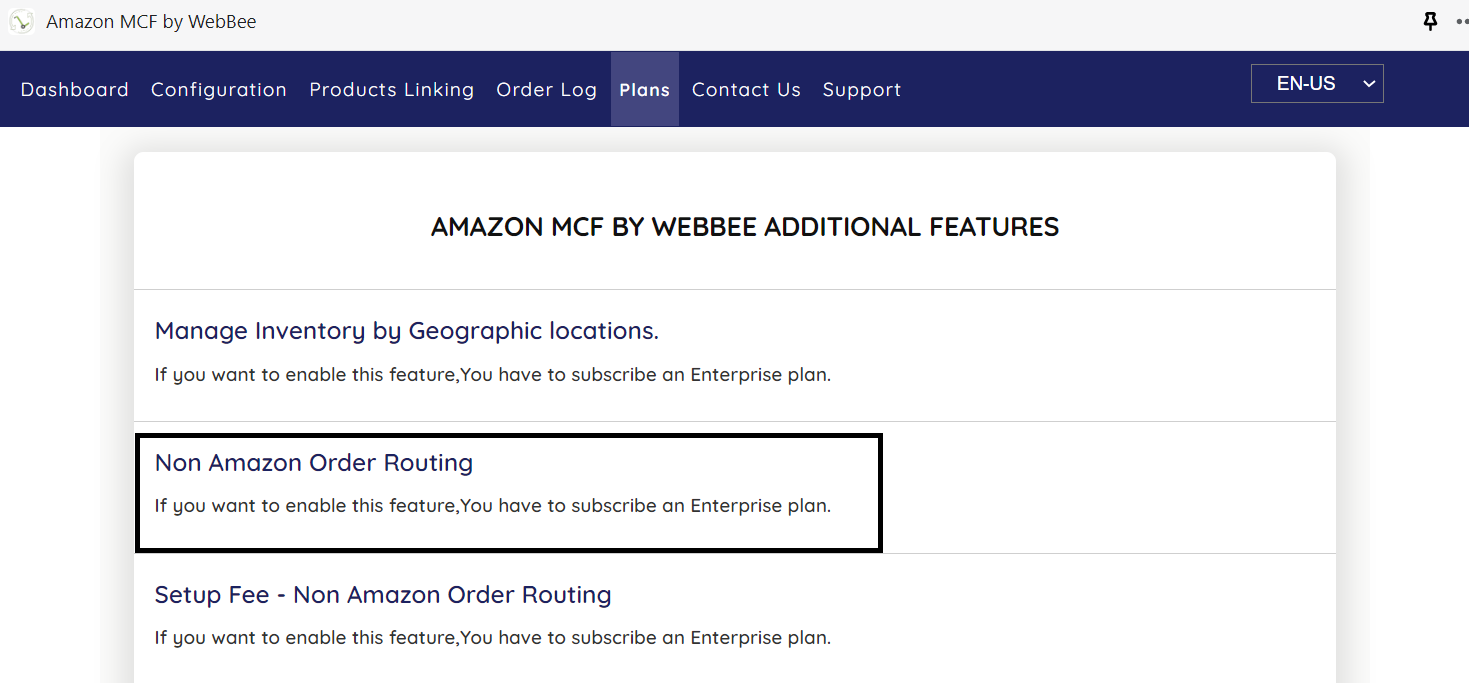Open the Contact Us page
The image size is (1469, 683).
click(x=746, y=90)
